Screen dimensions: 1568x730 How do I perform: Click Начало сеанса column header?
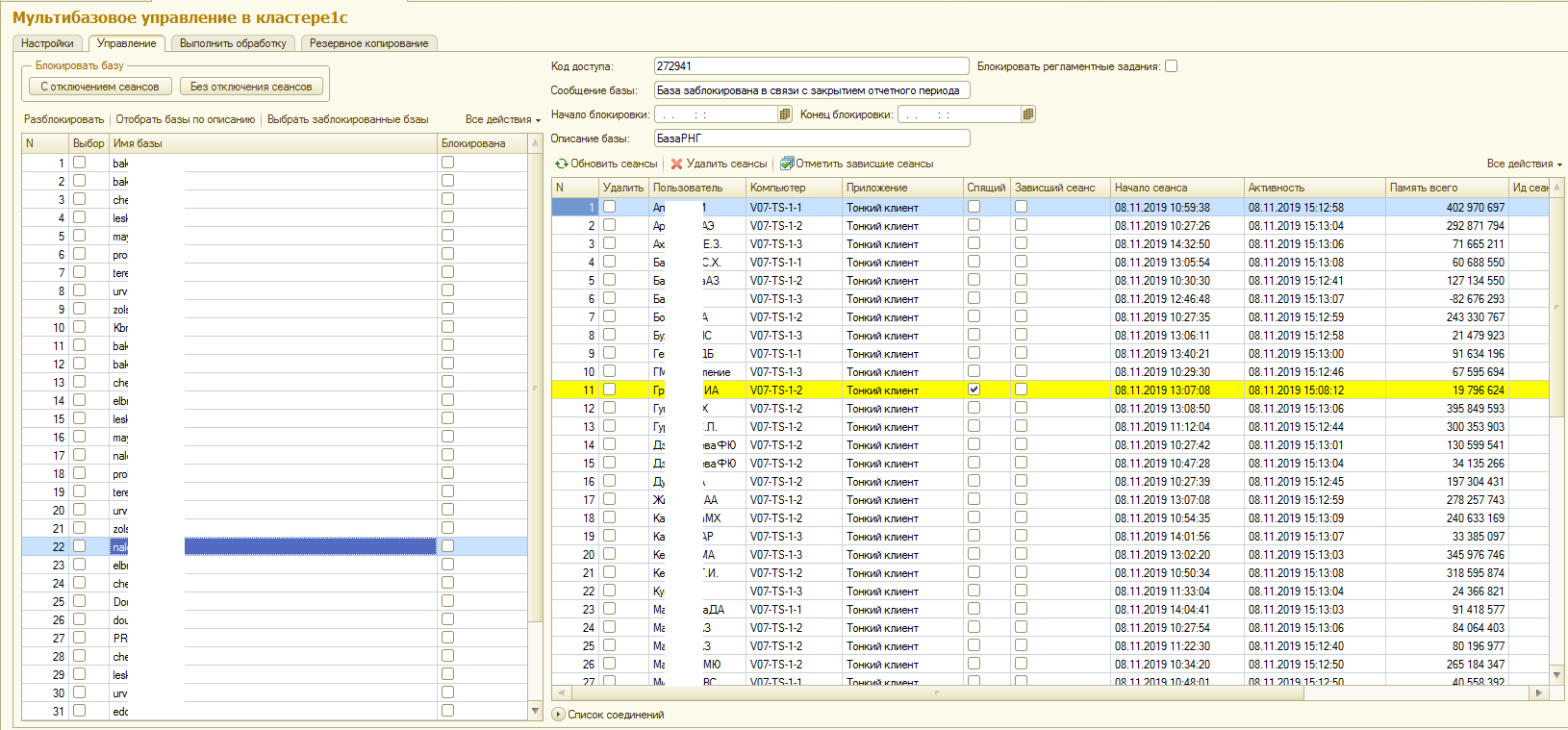click(x=1177, y=188)
